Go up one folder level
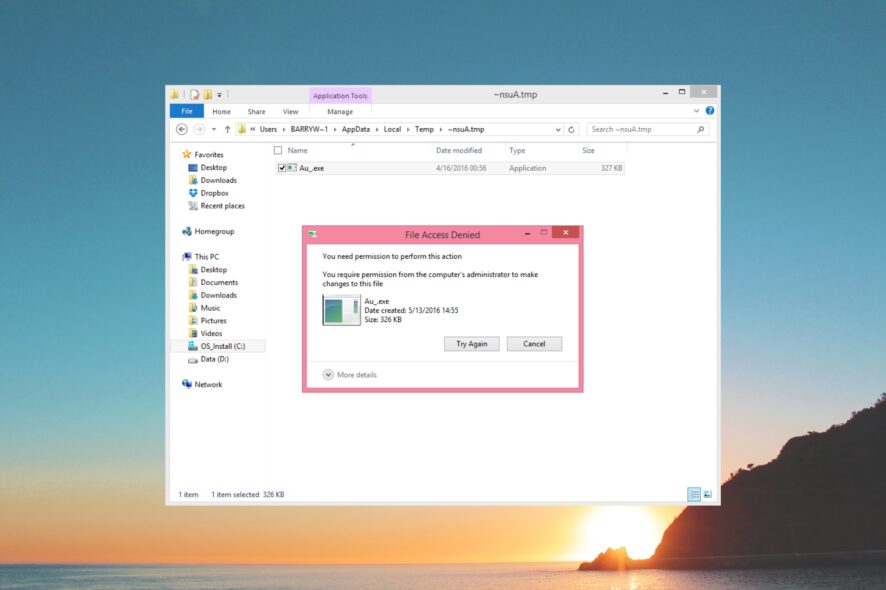This screenshot has width=886, height=590. (227, 129)
